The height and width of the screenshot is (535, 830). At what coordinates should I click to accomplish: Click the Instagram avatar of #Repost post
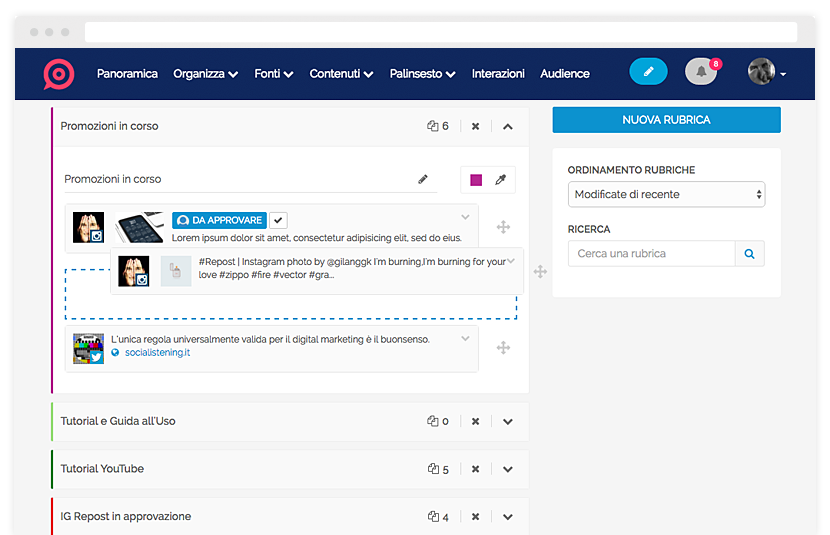(x=133, y=271)
